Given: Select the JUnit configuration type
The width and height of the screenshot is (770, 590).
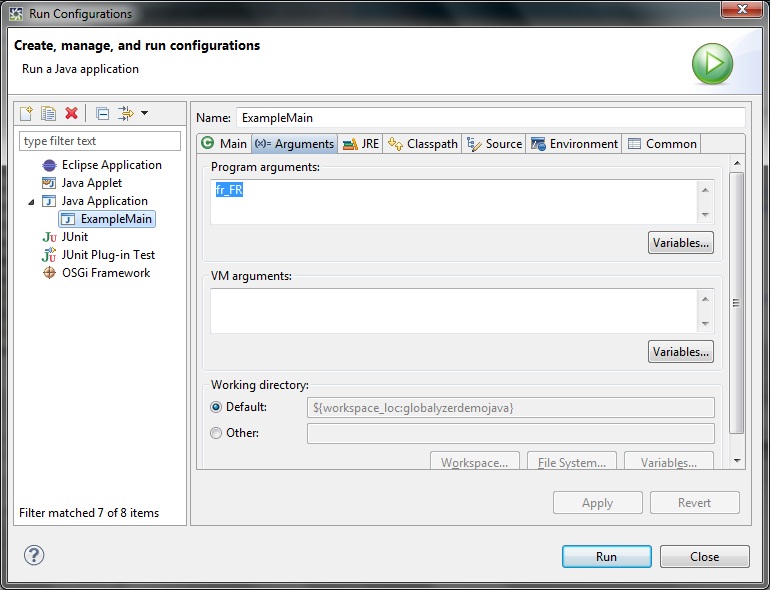Looking at the screenshot, I should pyautogui.click(x=74, y=237).
